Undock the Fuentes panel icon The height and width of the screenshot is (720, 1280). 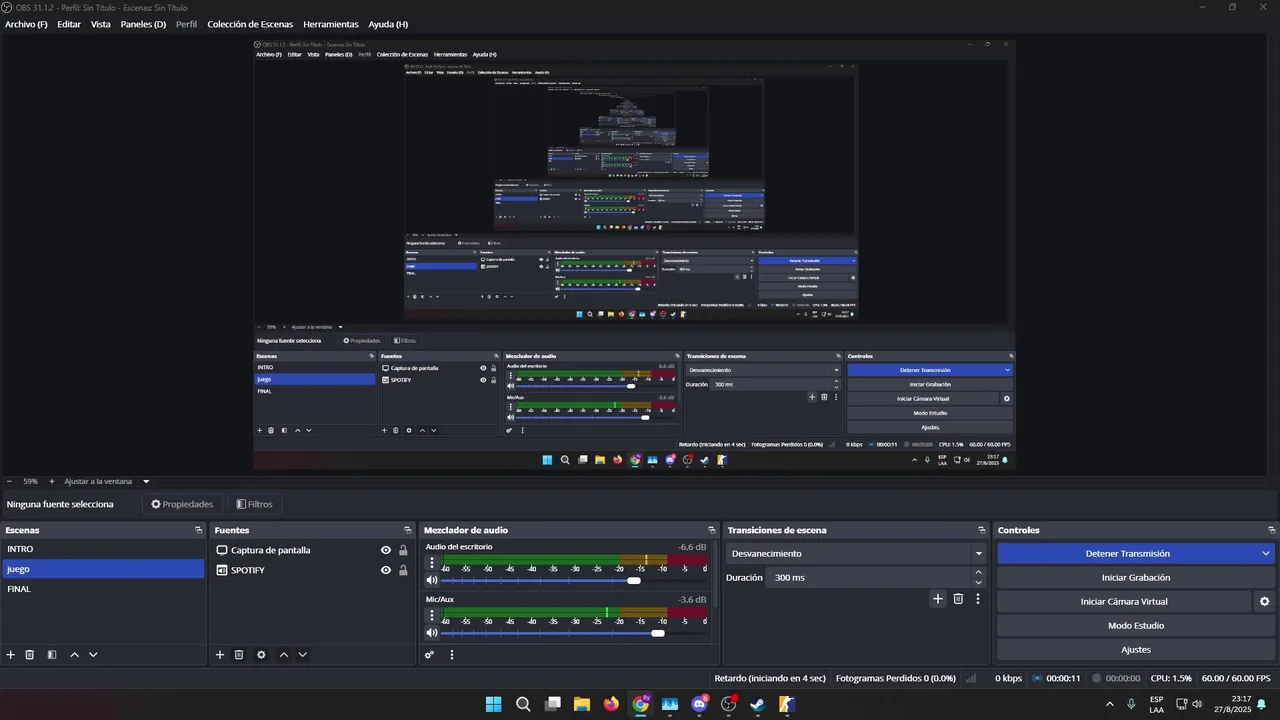(408, 530)
